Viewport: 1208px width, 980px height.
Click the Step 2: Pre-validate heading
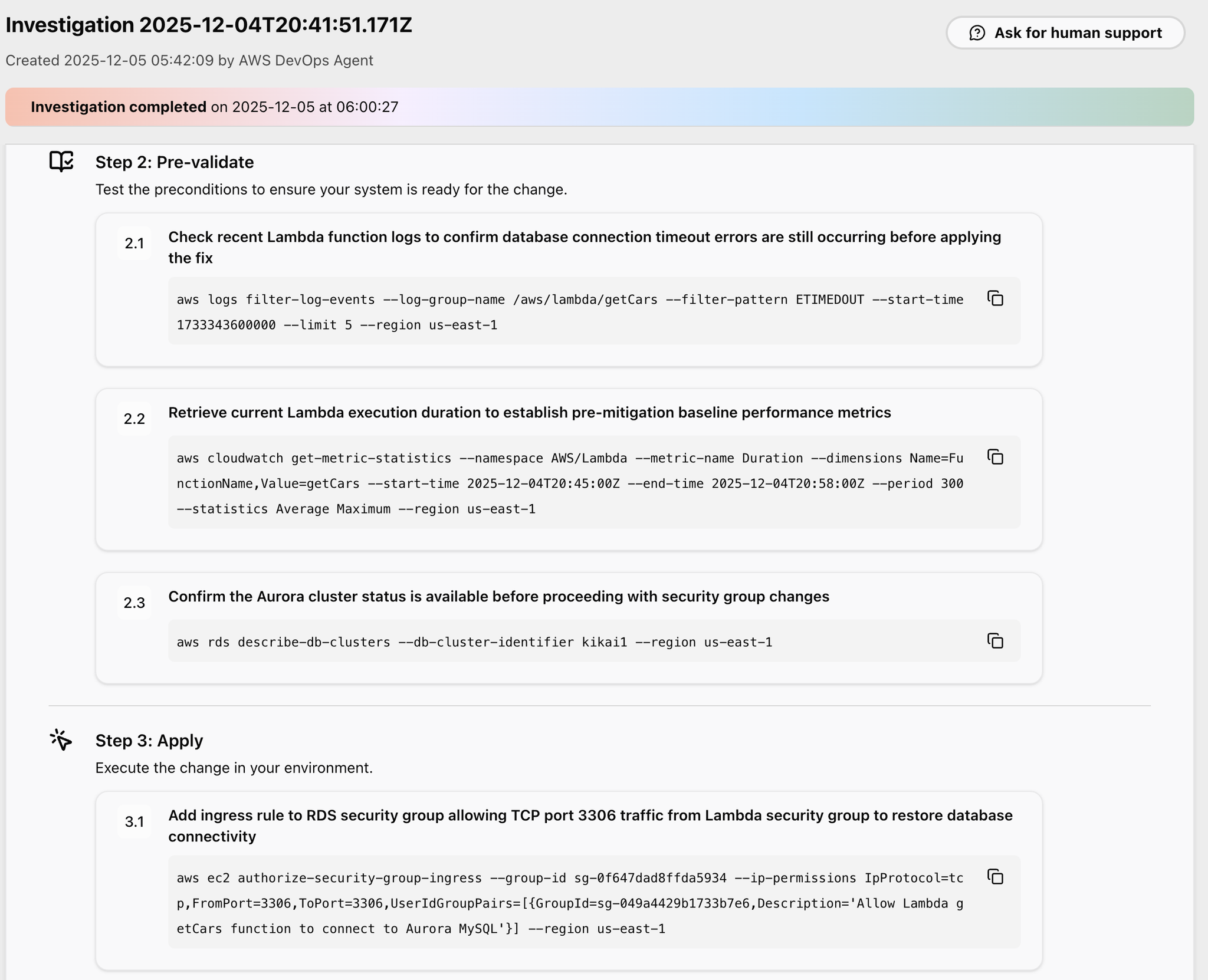coord(175,162)
